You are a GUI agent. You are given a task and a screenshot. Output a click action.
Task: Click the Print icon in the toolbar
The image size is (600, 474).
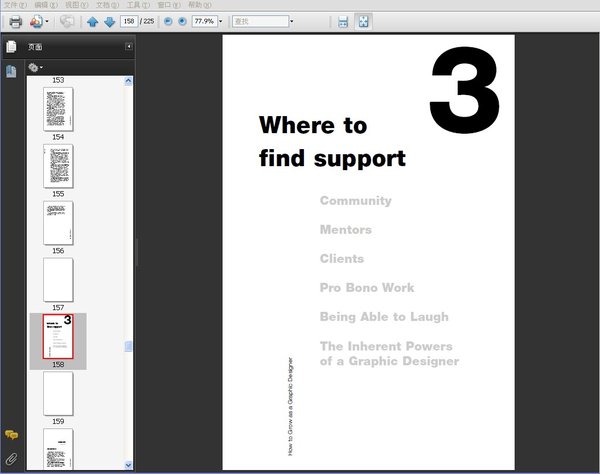15,22
